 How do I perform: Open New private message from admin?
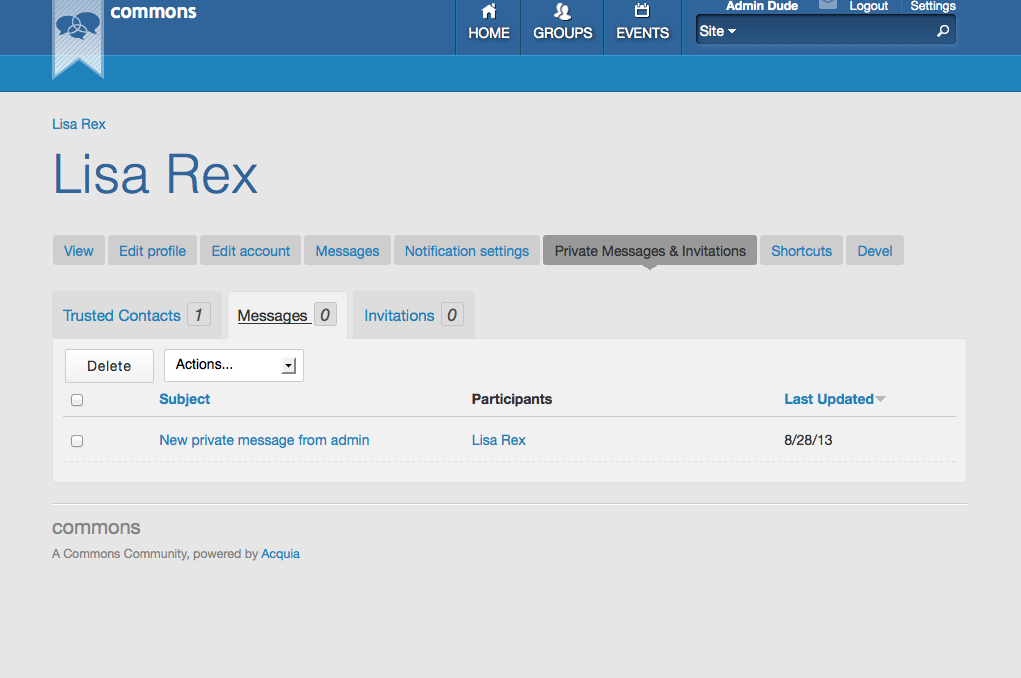click(x=264, y=440)
